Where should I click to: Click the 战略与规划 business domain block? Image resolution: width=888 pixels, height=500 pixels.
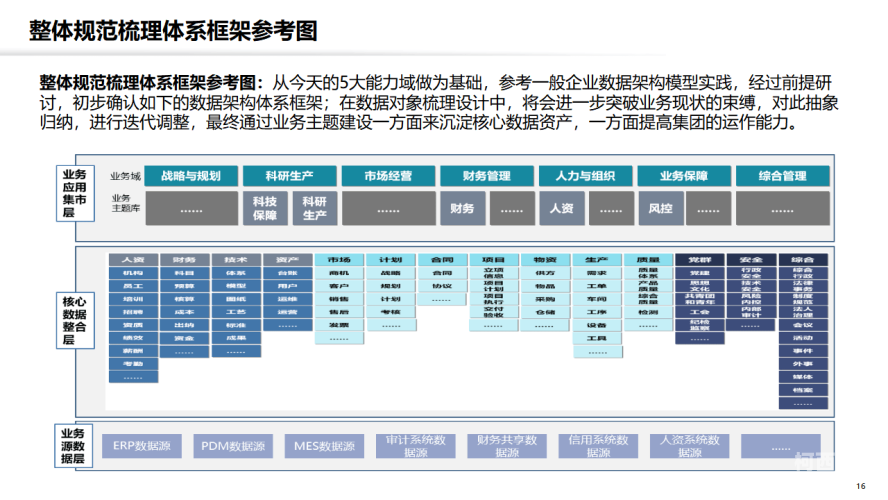tap(191, 176)
